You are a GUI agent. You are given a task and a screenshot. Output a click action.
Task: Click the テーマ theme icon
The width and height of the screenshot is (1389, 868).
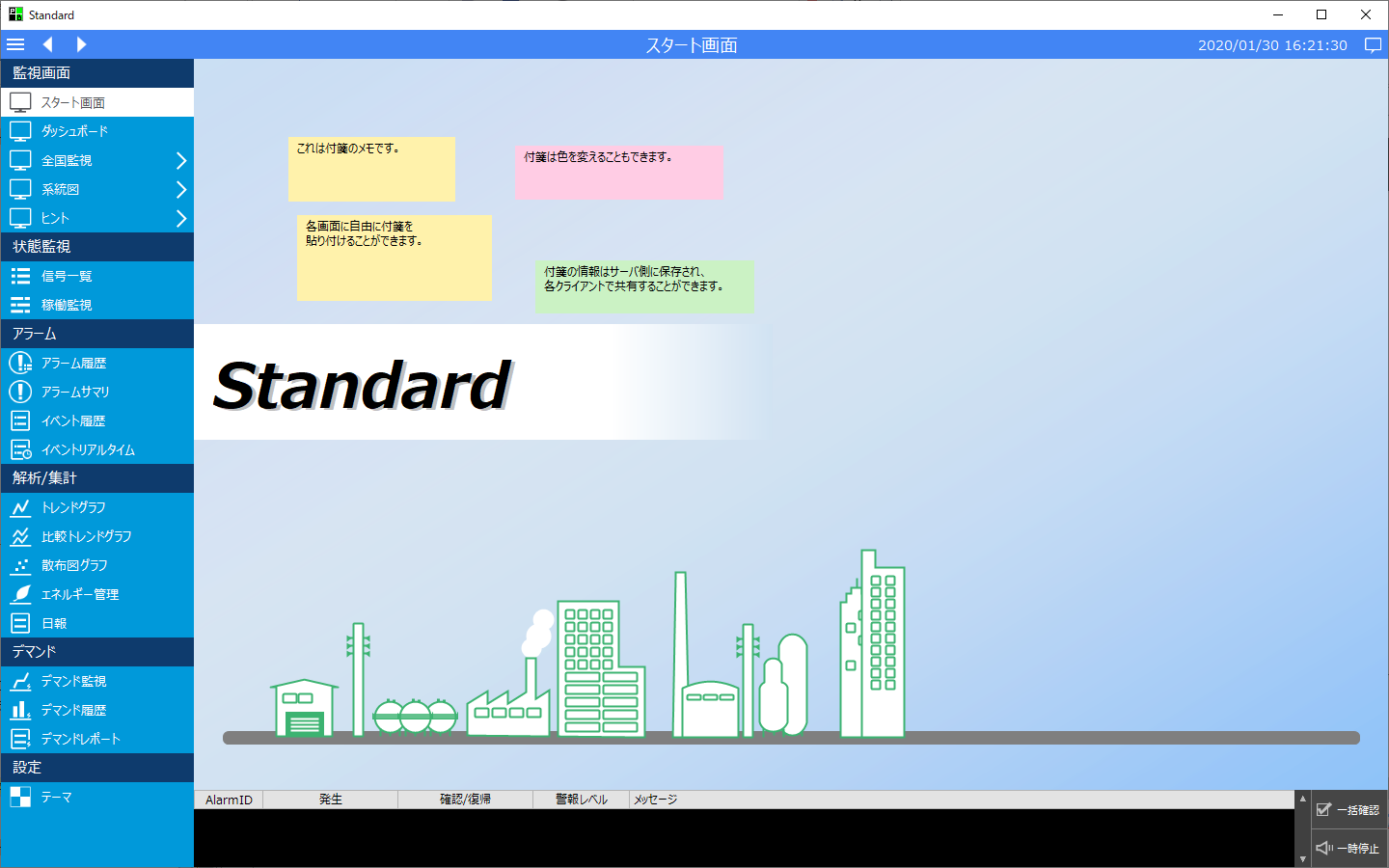20,797
